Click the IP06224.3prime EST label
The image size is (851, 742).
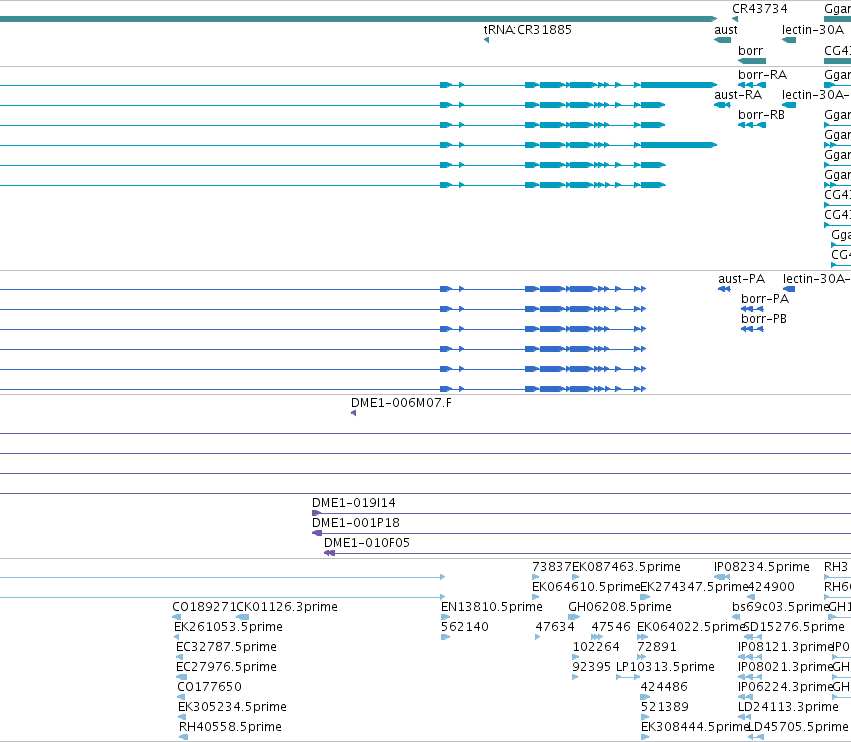tap(785, 687)
